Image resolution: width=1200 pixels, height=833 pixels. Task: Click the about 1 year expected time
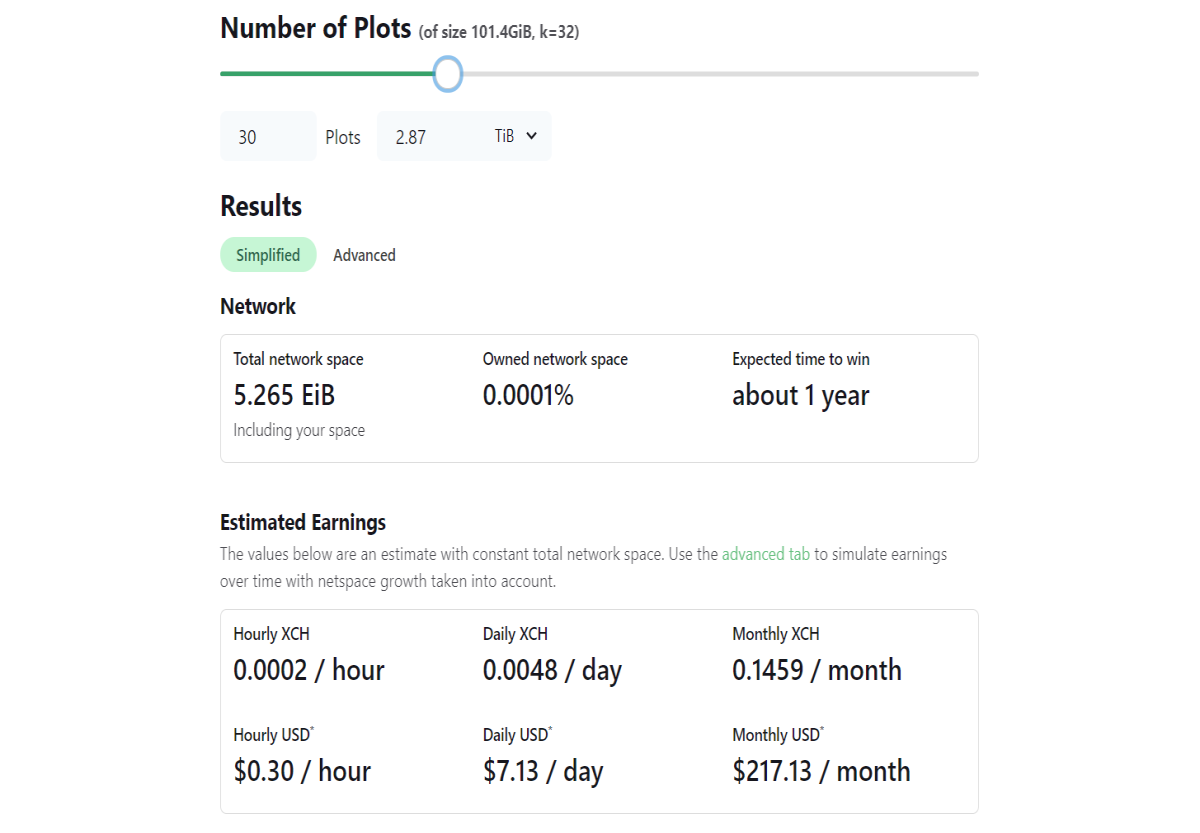pyautogui.click(x=801, y=396)
